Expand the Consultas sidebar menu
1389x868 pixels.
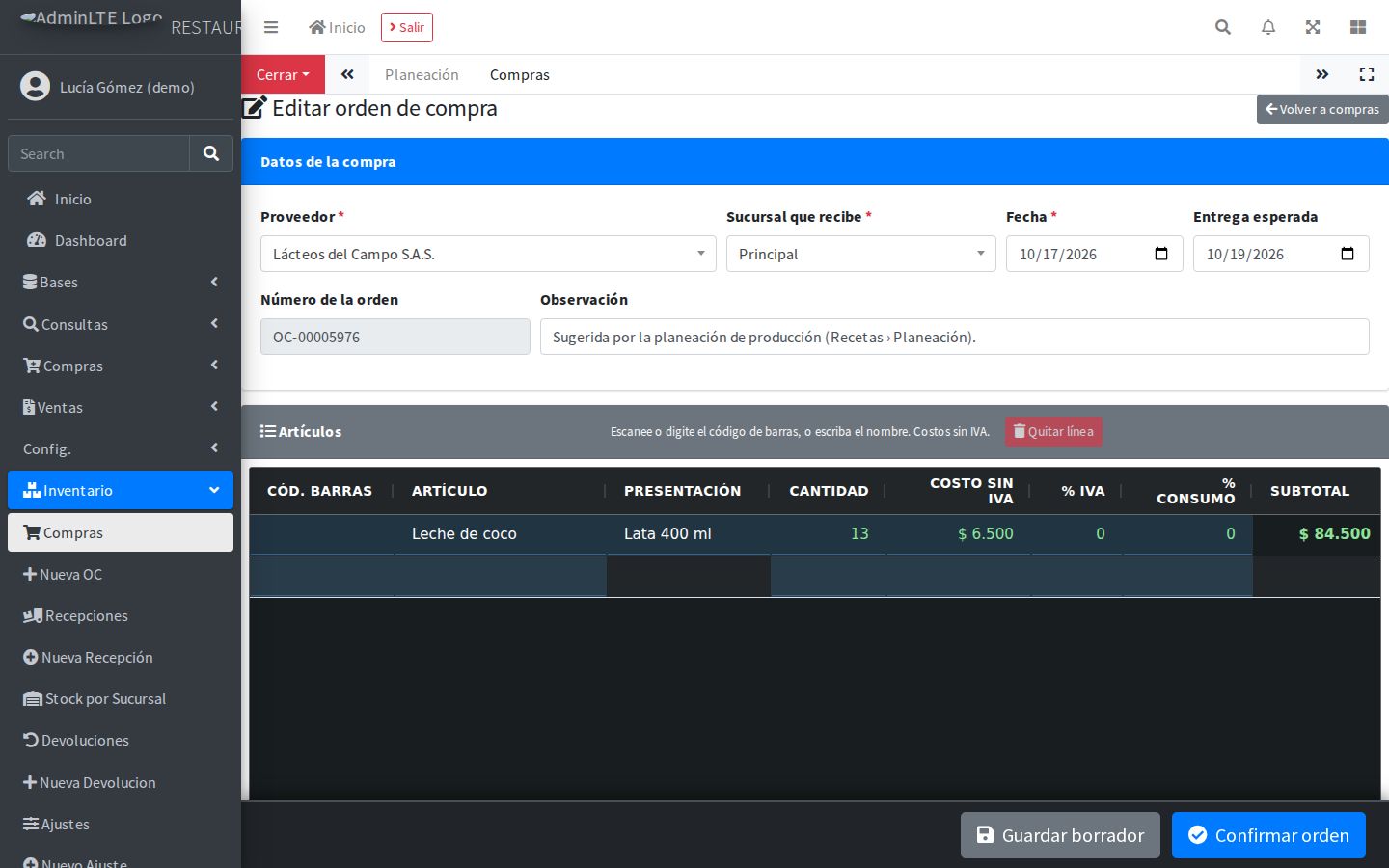(121, 324)
